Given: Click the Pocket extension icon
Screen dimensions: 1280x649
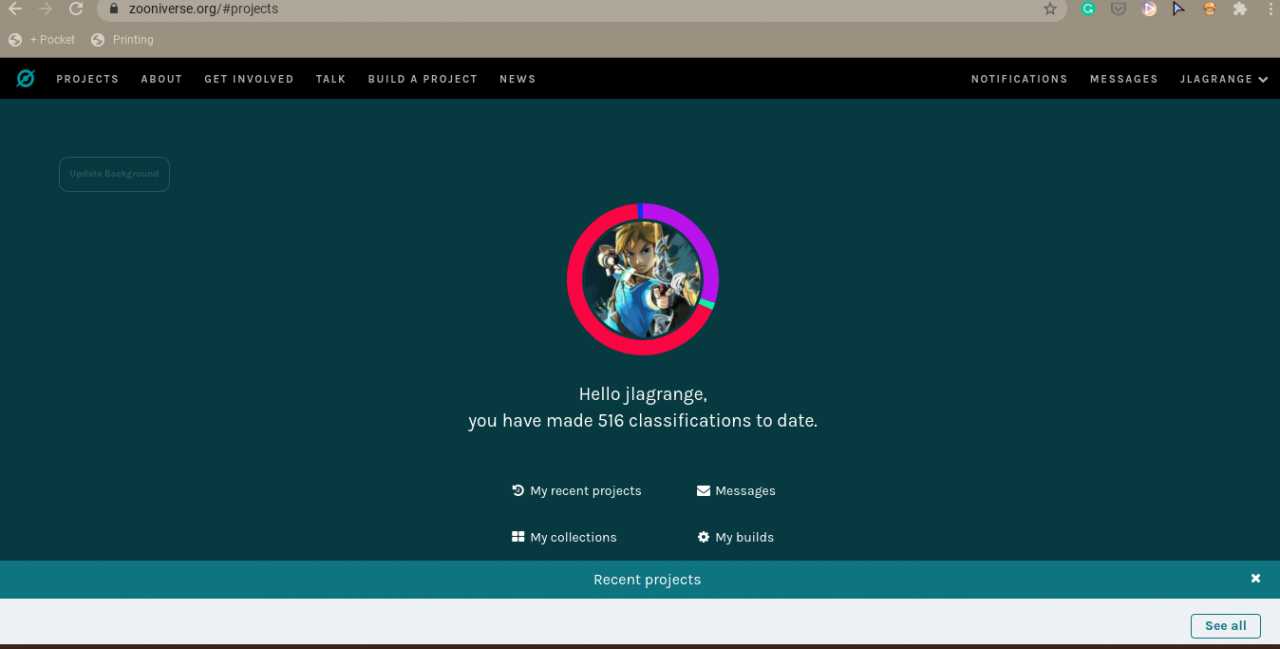Looking at the screenshot, I should (x=1119, y=9).
